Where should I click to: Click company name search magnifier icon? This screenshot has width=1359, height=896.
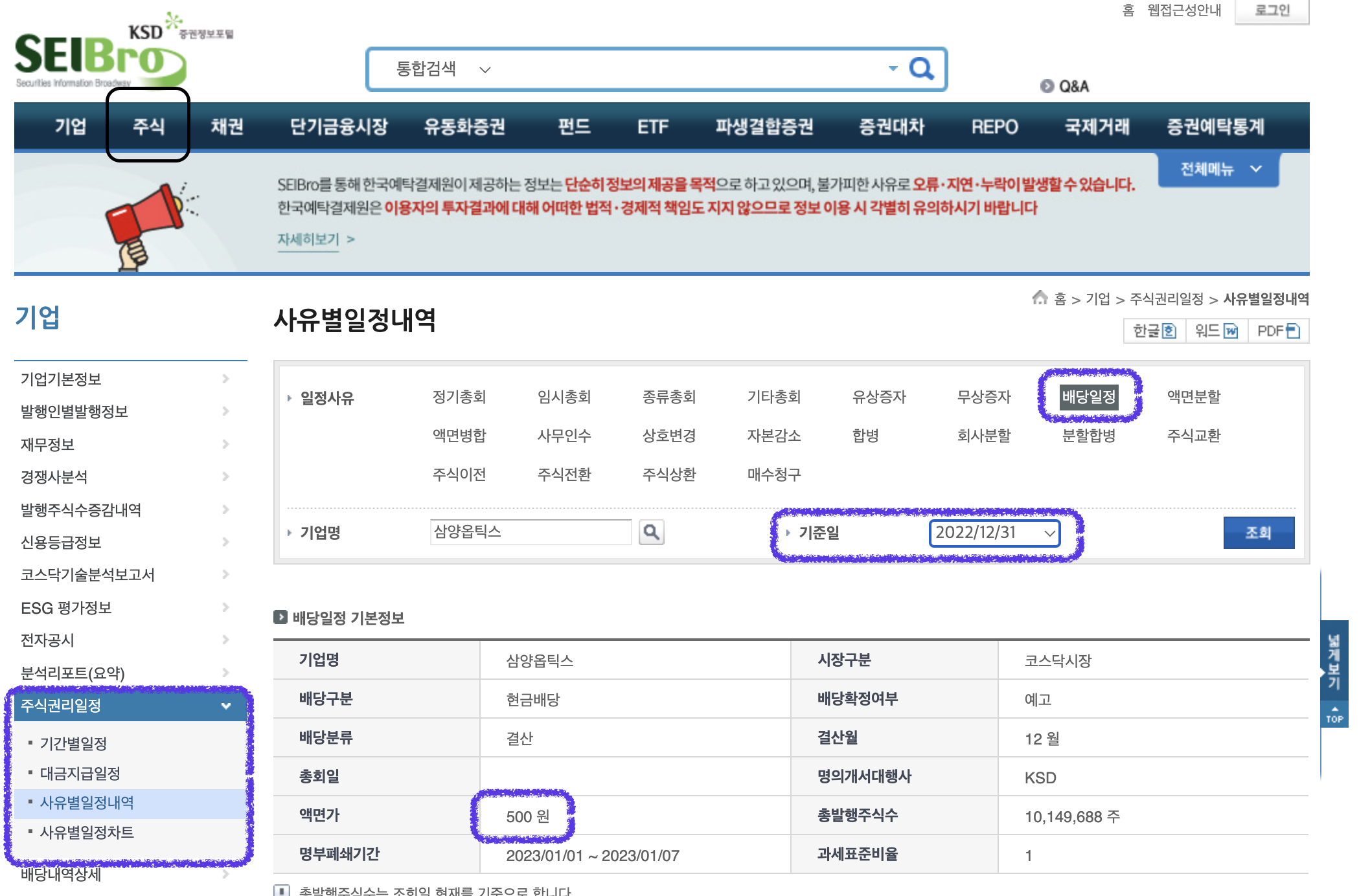(x=651, y=532)
